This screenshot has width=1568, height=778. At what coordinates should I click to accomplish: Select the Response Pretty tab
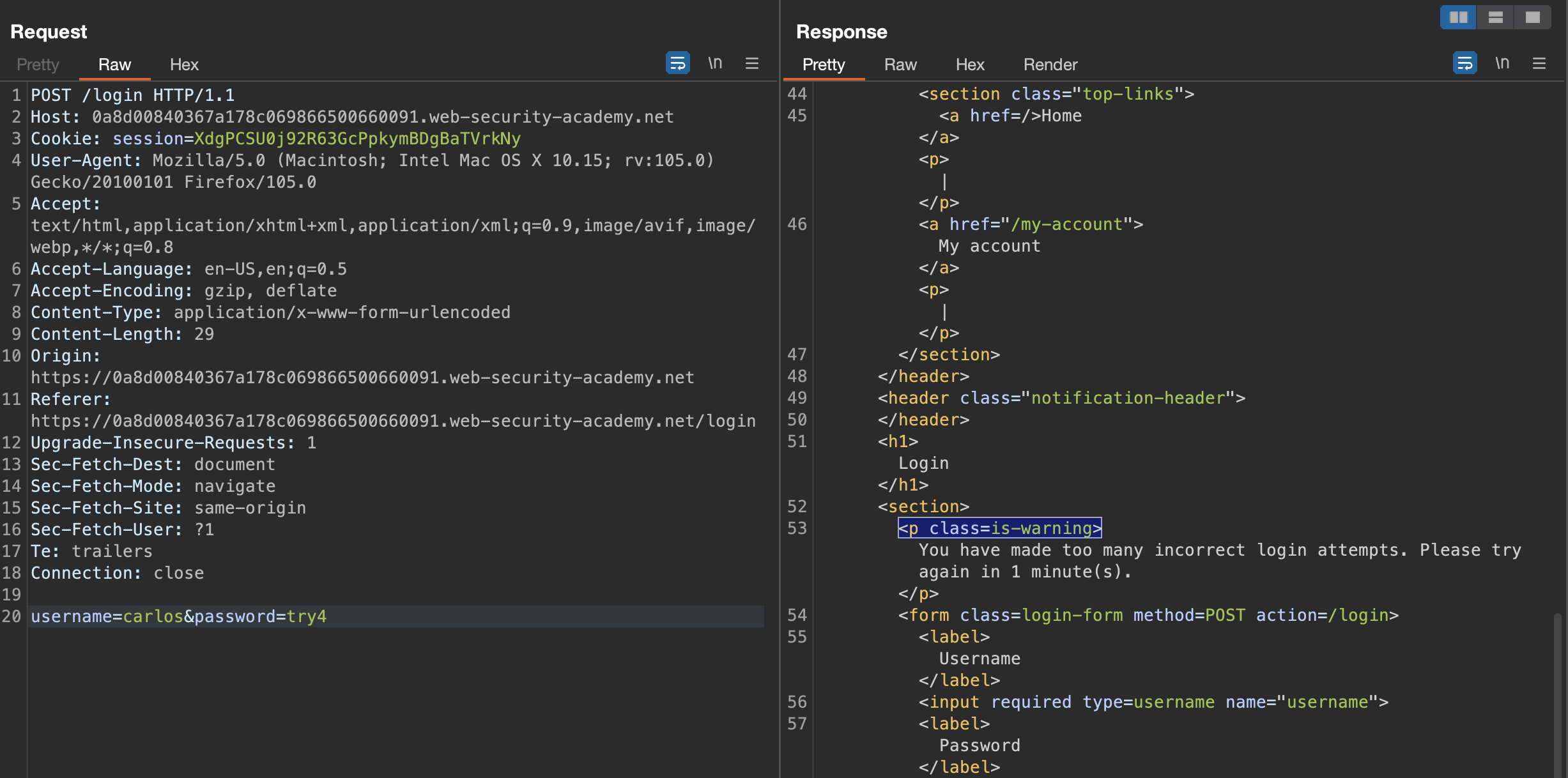pyautogui.click(x=824, y=65)
